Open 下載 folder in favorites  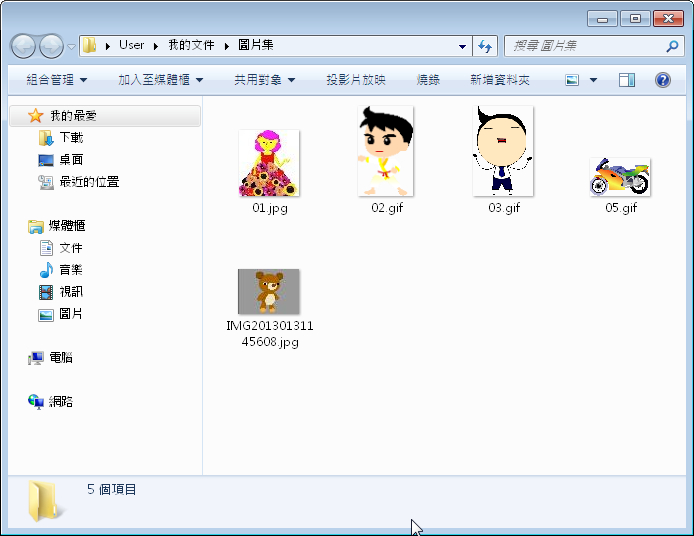tap(71, 138)
